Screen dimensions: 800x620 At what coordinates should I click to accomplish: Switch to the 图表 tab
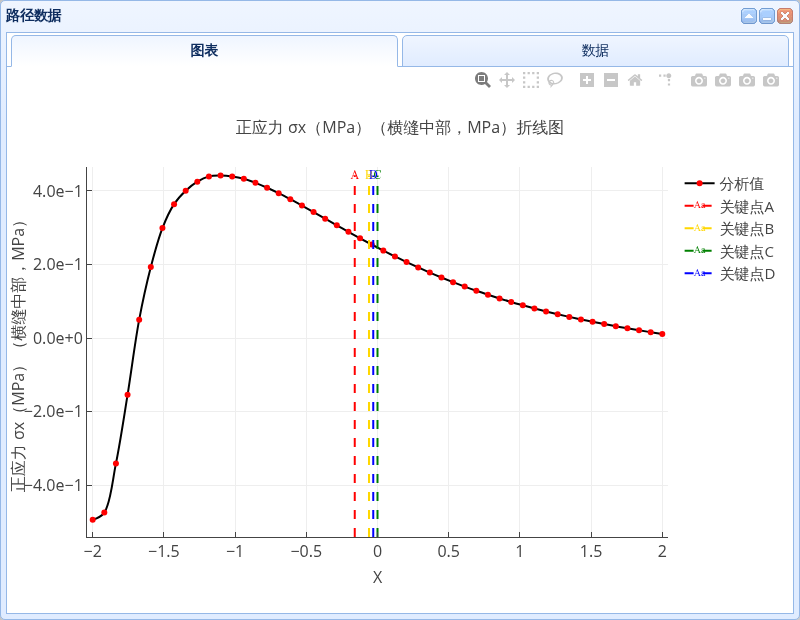pos(204,51)
